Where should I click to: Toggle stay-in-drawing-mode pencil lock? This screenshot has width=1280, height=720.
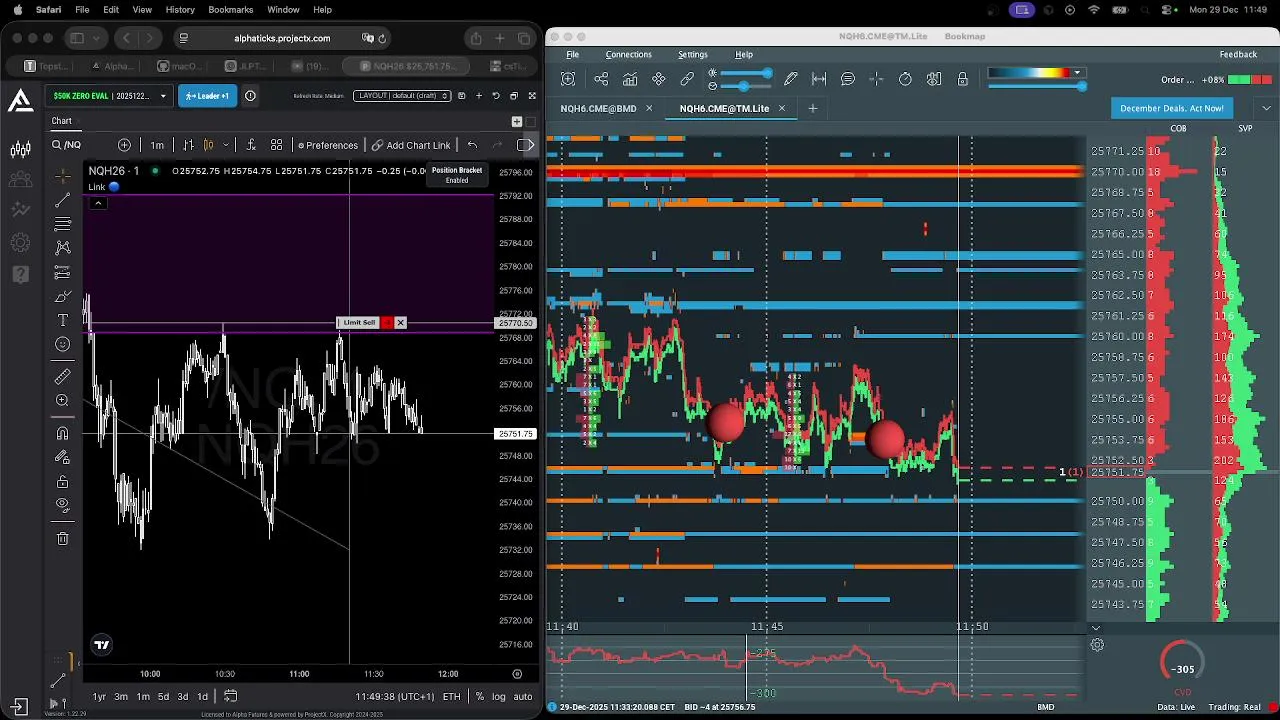pos(62,457)
